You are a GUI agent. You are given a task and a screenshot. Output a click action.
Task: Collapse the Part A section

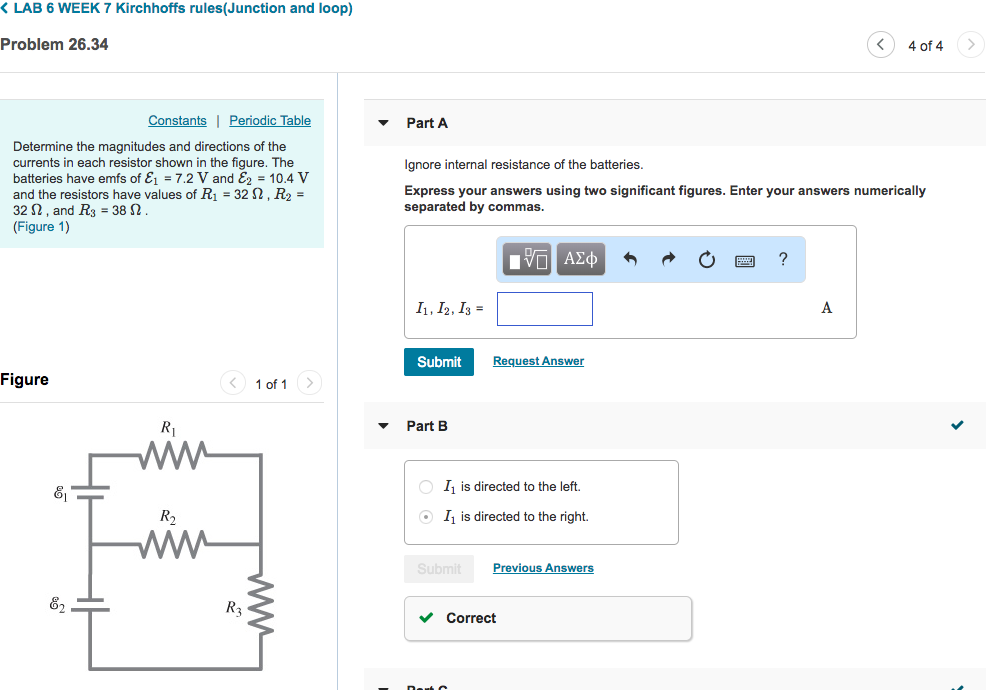pos(383,123)
